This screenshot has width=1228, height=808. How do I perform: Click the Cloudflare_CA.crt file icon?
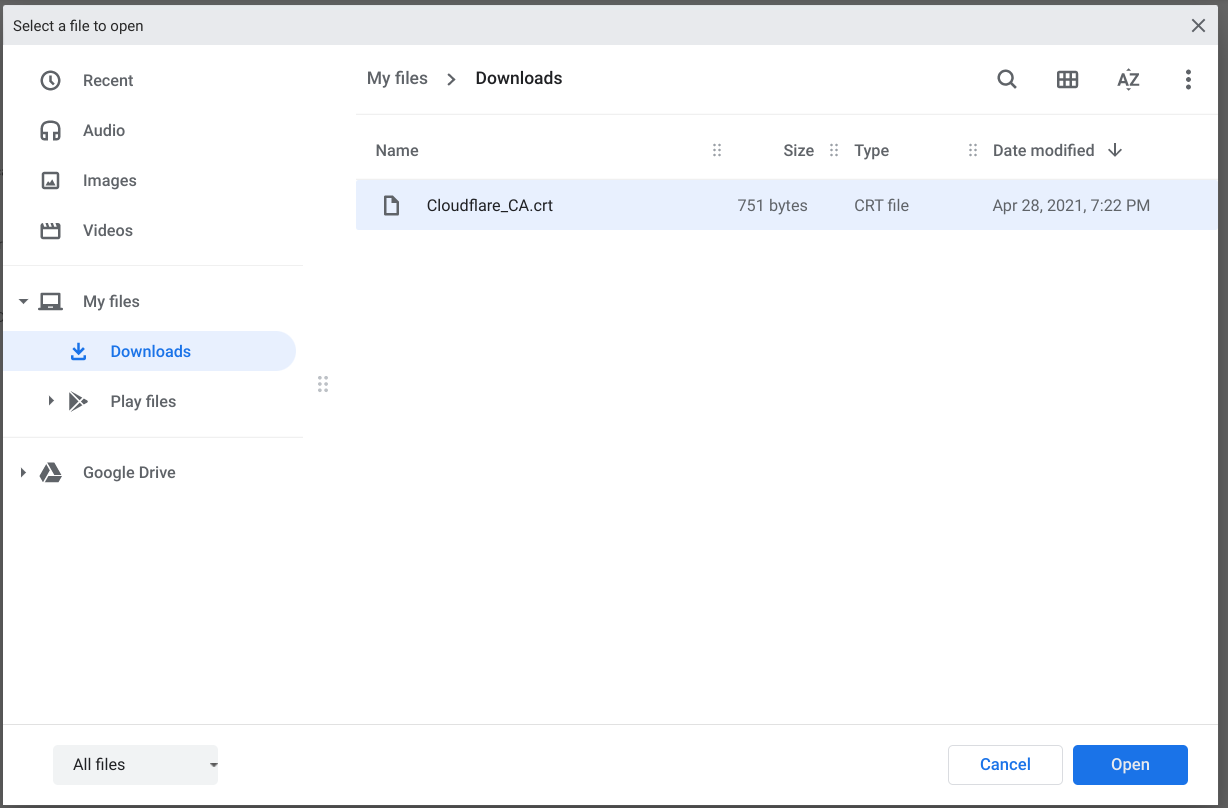391,204
